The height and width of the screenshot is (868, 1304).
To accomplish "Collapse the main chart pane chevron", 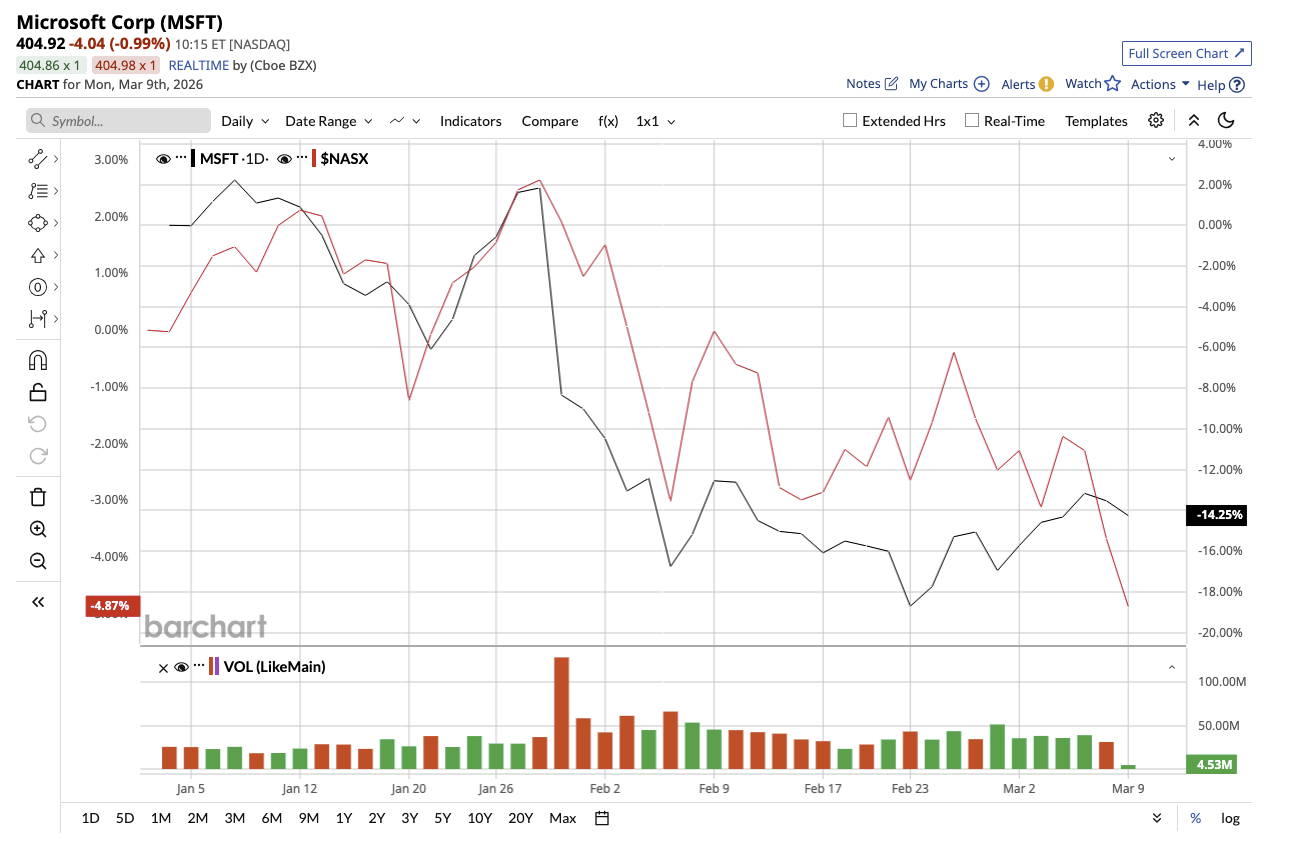I will (x=1172, y=158).
